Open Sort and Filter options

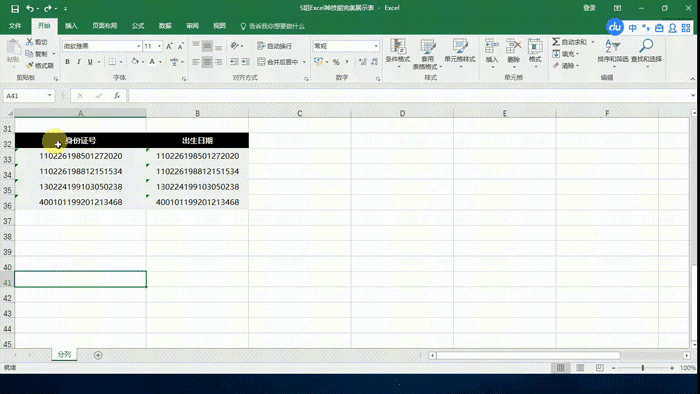click(x=612, y=53)
